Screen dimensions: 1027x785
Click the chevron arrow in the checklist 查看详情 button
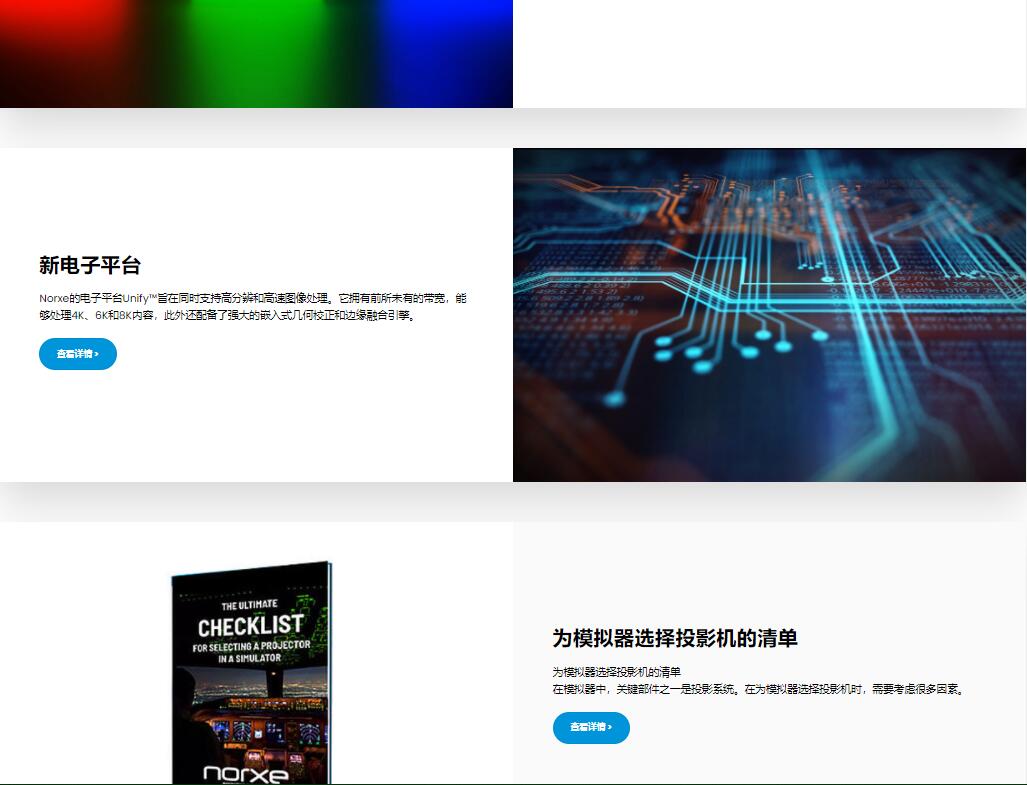tap(610, 727)
